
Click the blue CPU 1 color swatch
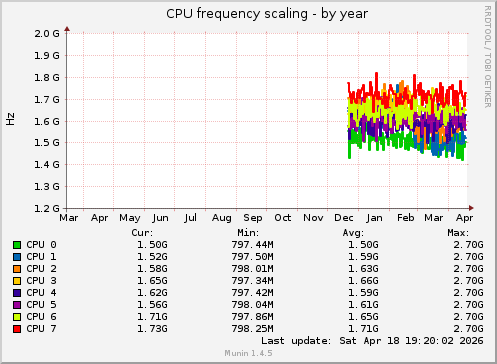click(x=17, y=257)
